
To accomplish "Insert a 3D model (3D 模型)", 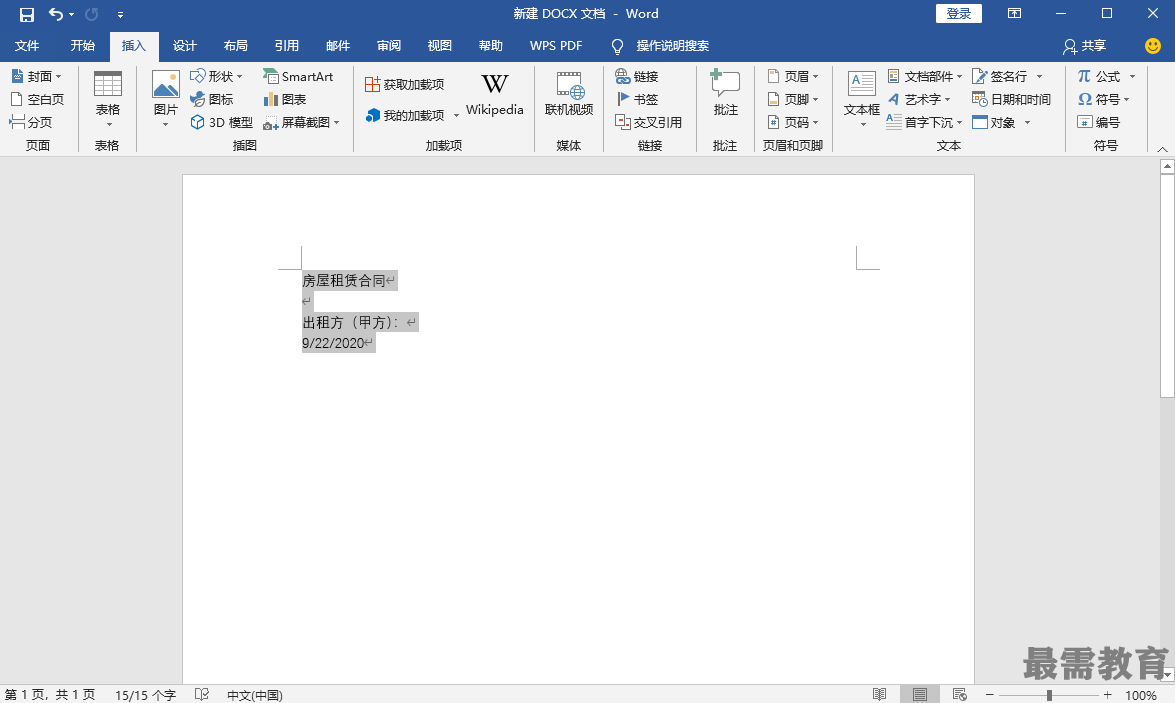I will click(x=221, y=122).
